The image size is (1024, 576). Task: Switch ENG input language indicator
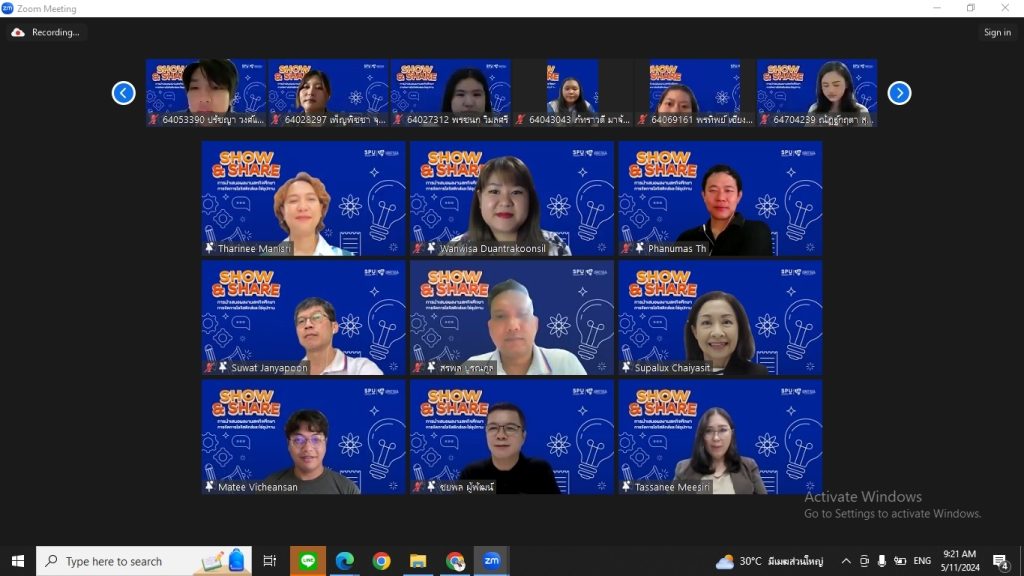(922, 561)
